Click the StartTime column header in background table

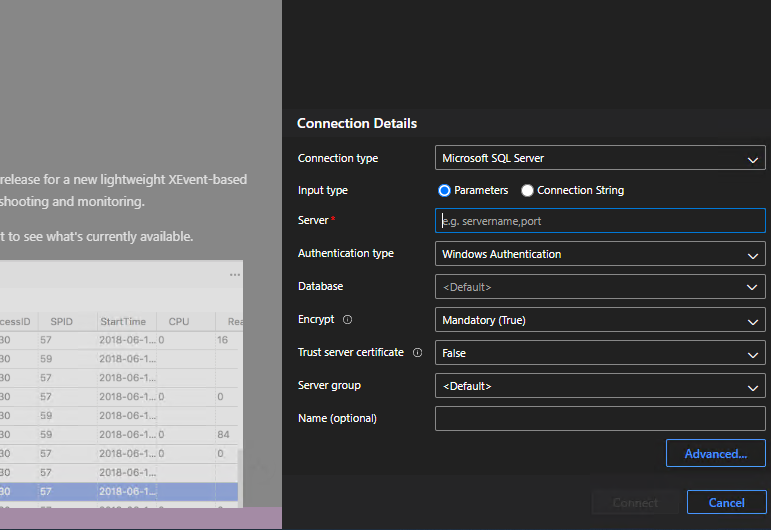pos(123,322)
